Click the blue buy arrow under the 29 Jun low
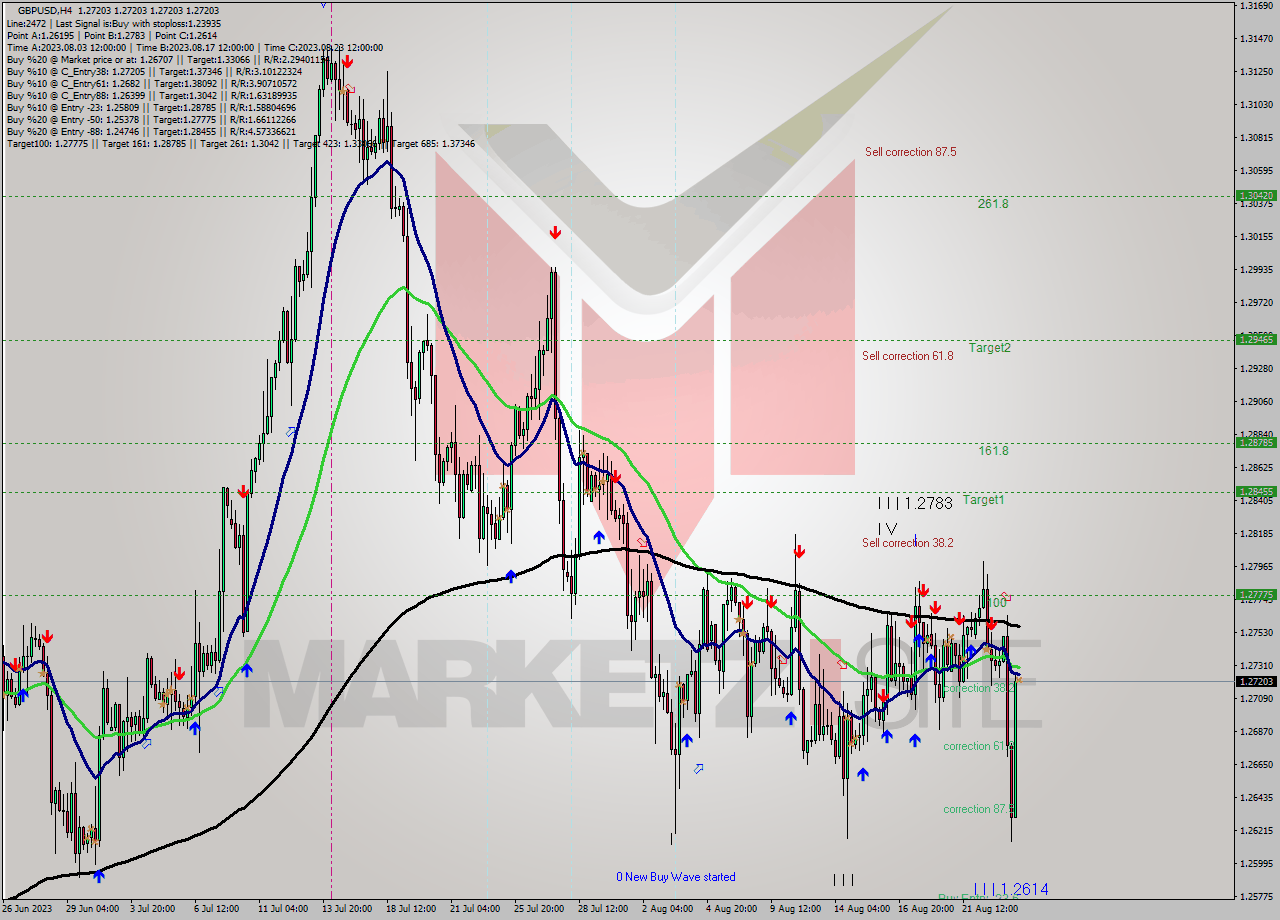 99,876
